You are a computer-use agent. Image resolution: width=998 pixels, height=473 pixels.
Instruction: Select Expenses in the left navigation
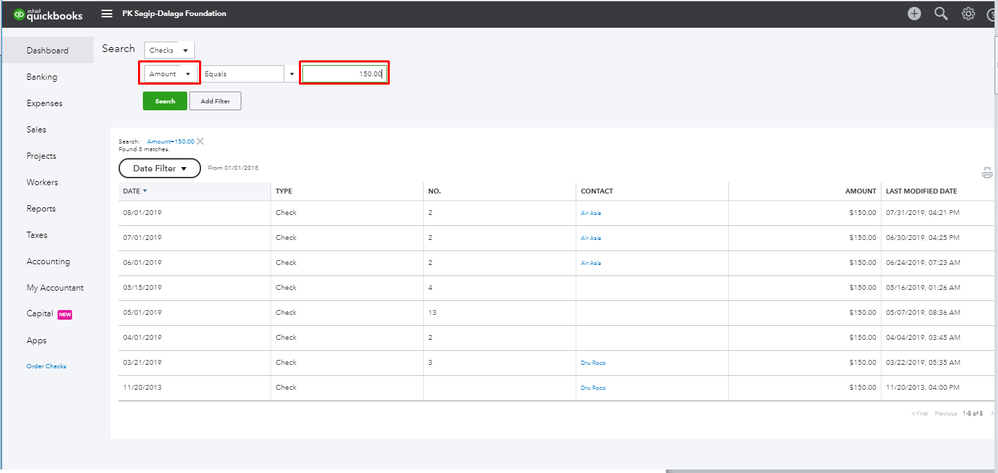(45, 103)
